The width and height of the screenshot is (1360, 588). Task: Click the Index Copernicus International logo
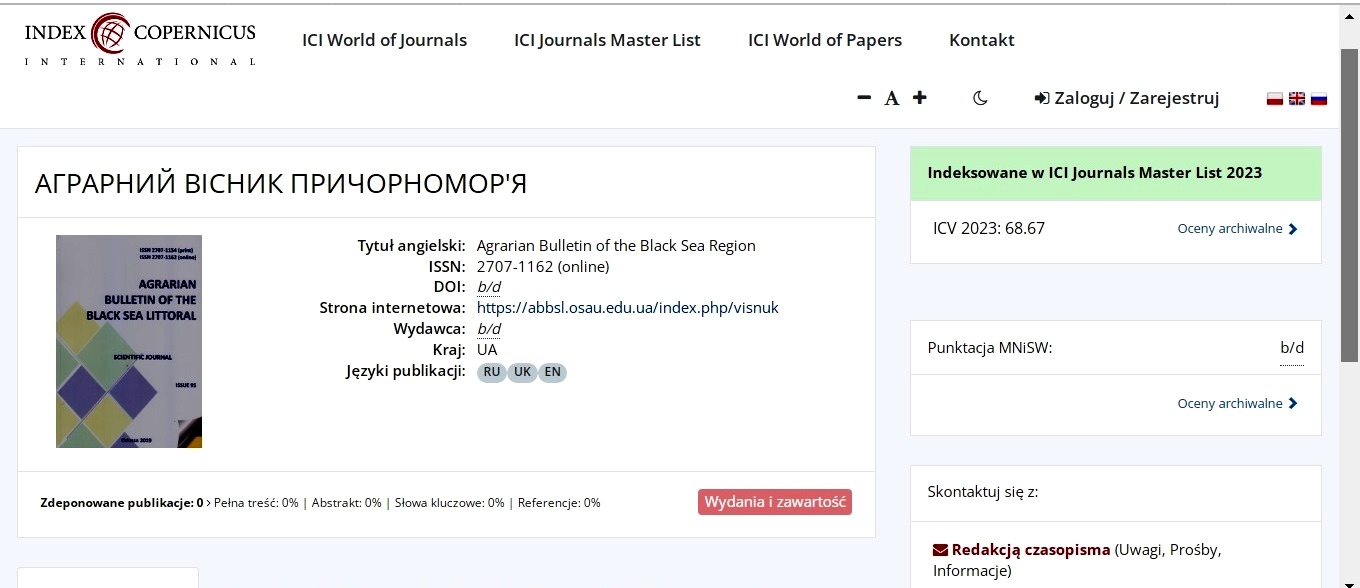click(x=140, y=40)
